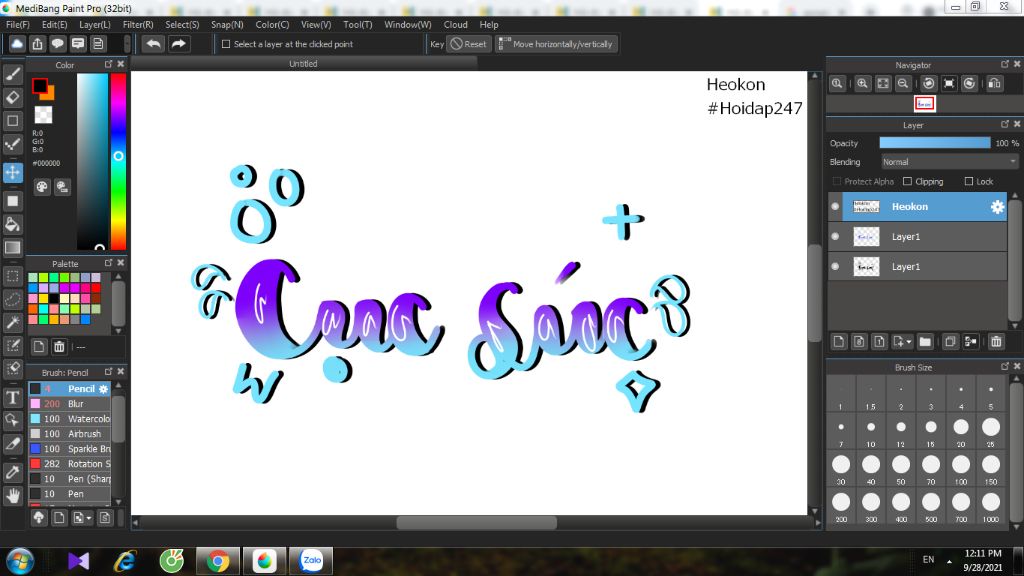Undock the Color panel
The height and width of the screenshot is (576, 1024).
[108, 64]
